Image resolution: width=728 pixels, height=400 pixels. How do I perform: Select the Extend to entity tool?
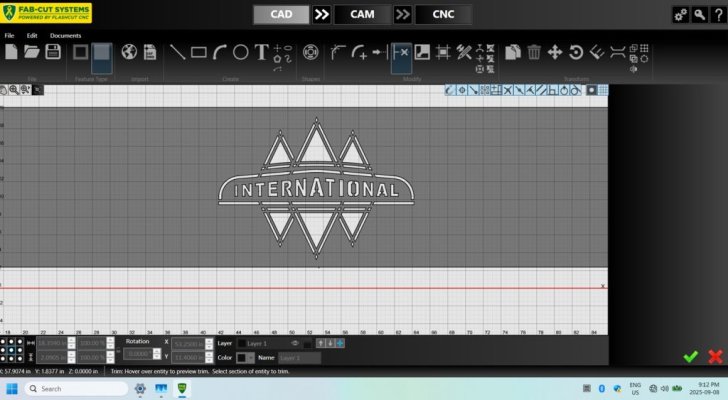[380, 52]
